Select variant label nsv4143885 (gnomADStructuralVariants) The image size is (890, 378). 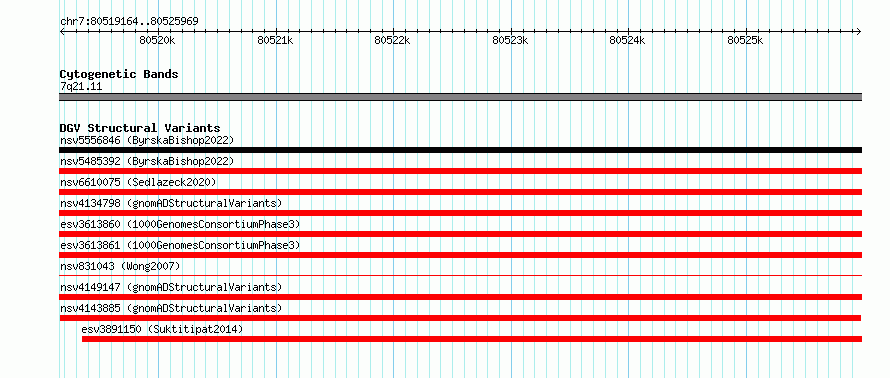coord(171,308)
